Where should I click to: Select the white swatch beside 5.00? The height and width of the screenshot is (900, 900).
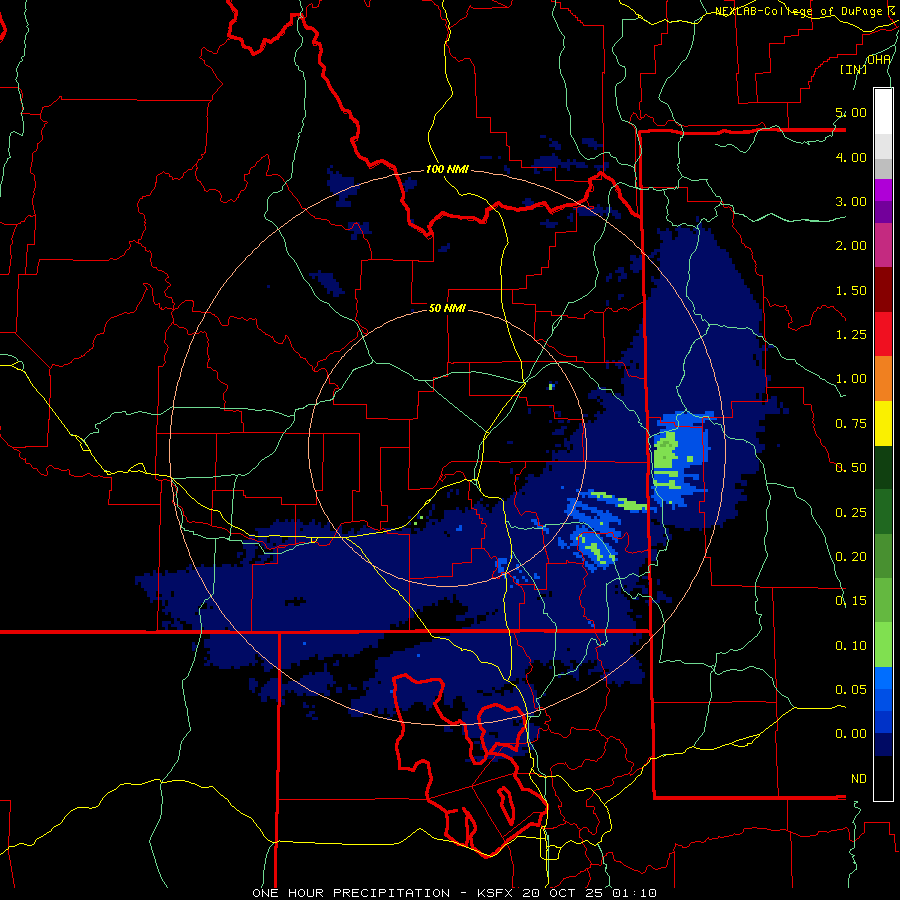[x=883, y=112]
